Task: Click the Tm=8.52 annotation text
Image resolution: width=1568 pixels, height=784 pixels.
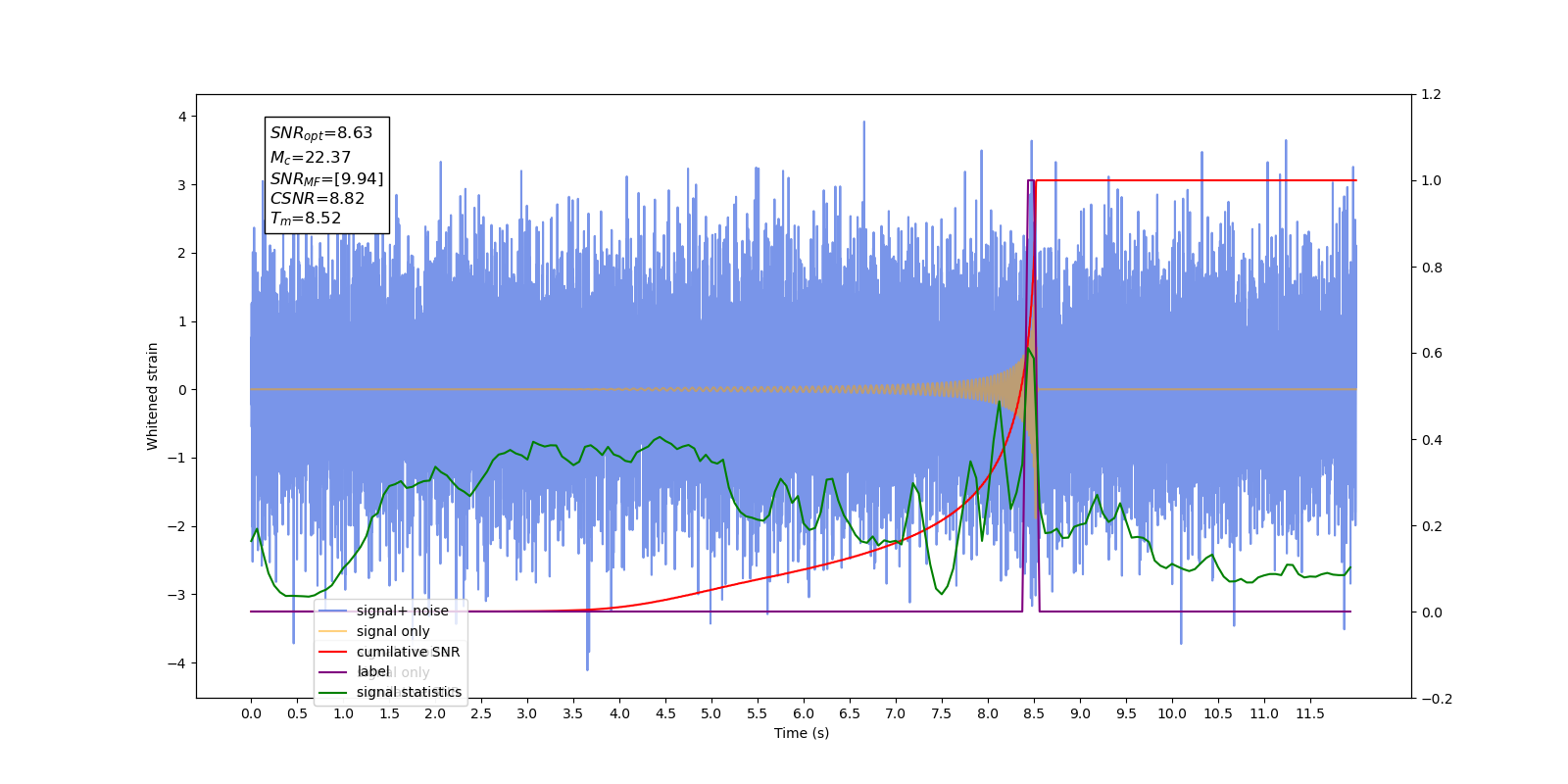Action: tap(306, 219)
